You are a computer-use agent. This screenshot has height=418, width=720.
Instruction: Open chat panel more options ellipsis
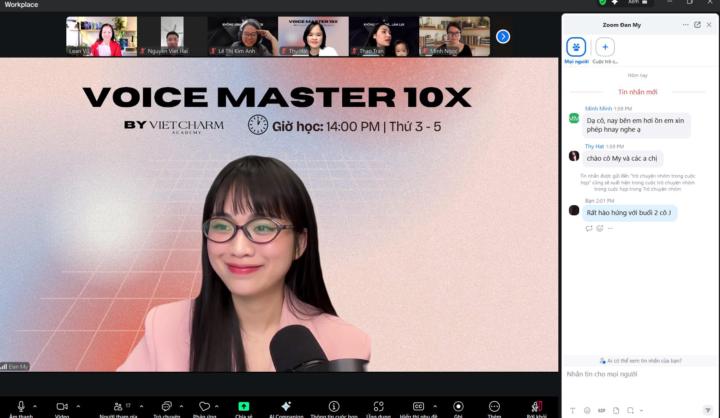[x=686, y=25]
